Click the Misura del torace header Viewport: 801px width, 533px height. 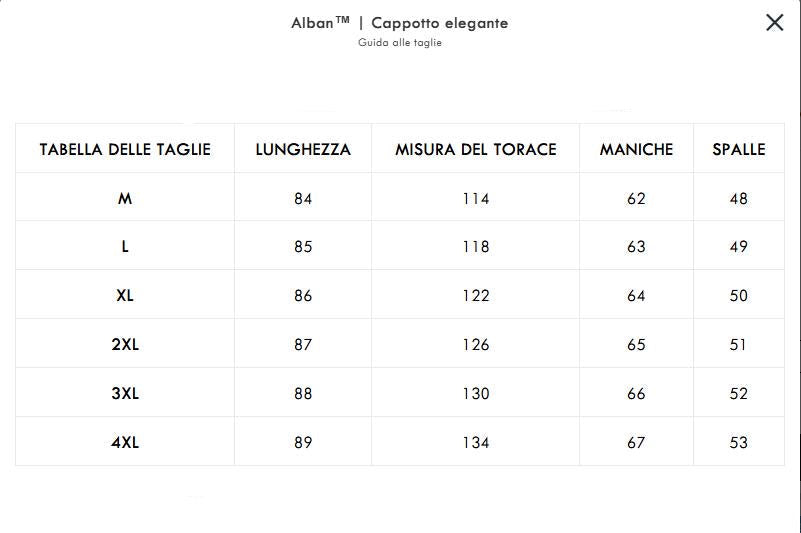476,150
